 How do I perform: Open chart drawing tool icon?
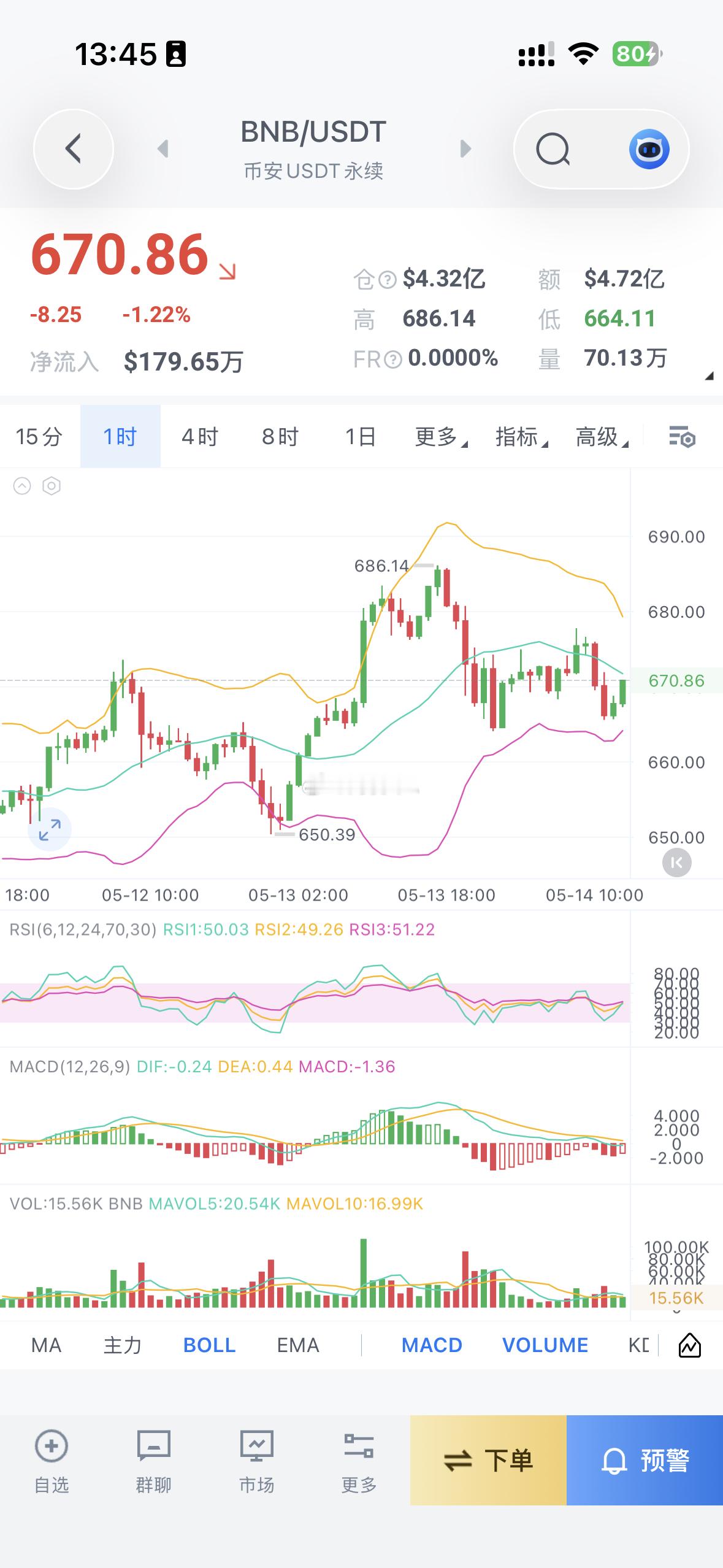pos(690,1345)
